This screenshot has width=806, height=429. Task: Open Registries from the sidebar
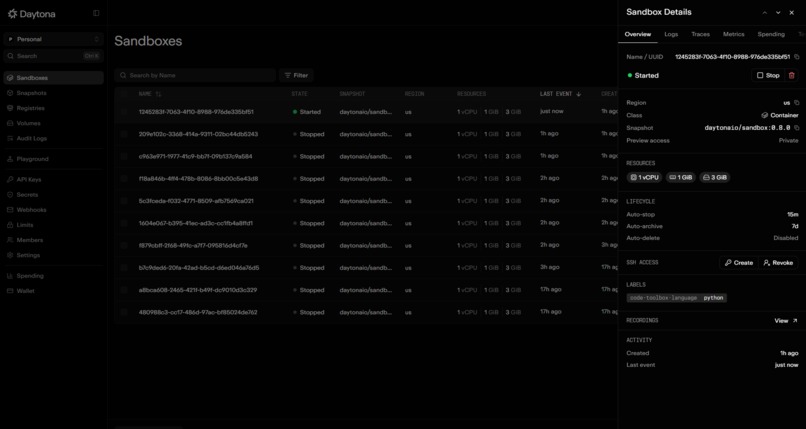tap(30, 108)
